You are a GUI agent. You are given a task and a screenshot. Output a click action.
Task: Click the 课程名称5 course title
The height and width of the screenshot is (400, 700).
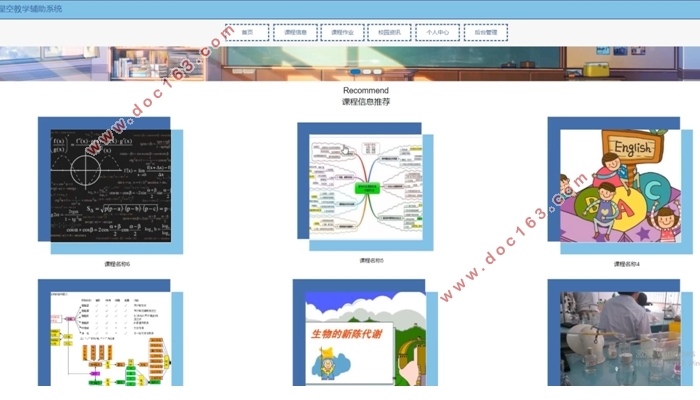pyautogui.click(x=371, y=260)
